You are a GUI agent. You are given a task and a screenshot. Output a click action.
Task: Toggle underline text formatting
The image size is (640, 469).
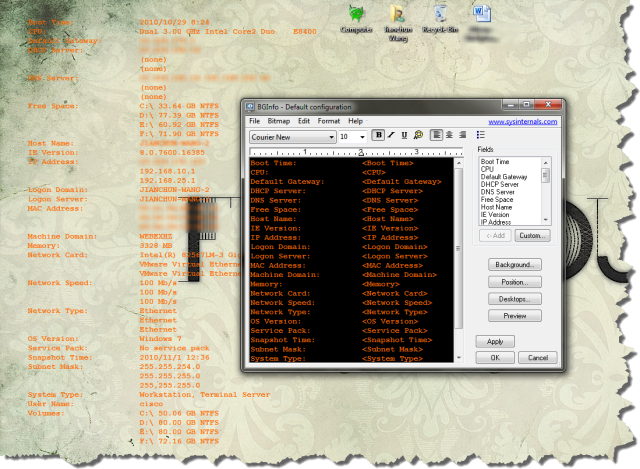[x=403, y=136]
